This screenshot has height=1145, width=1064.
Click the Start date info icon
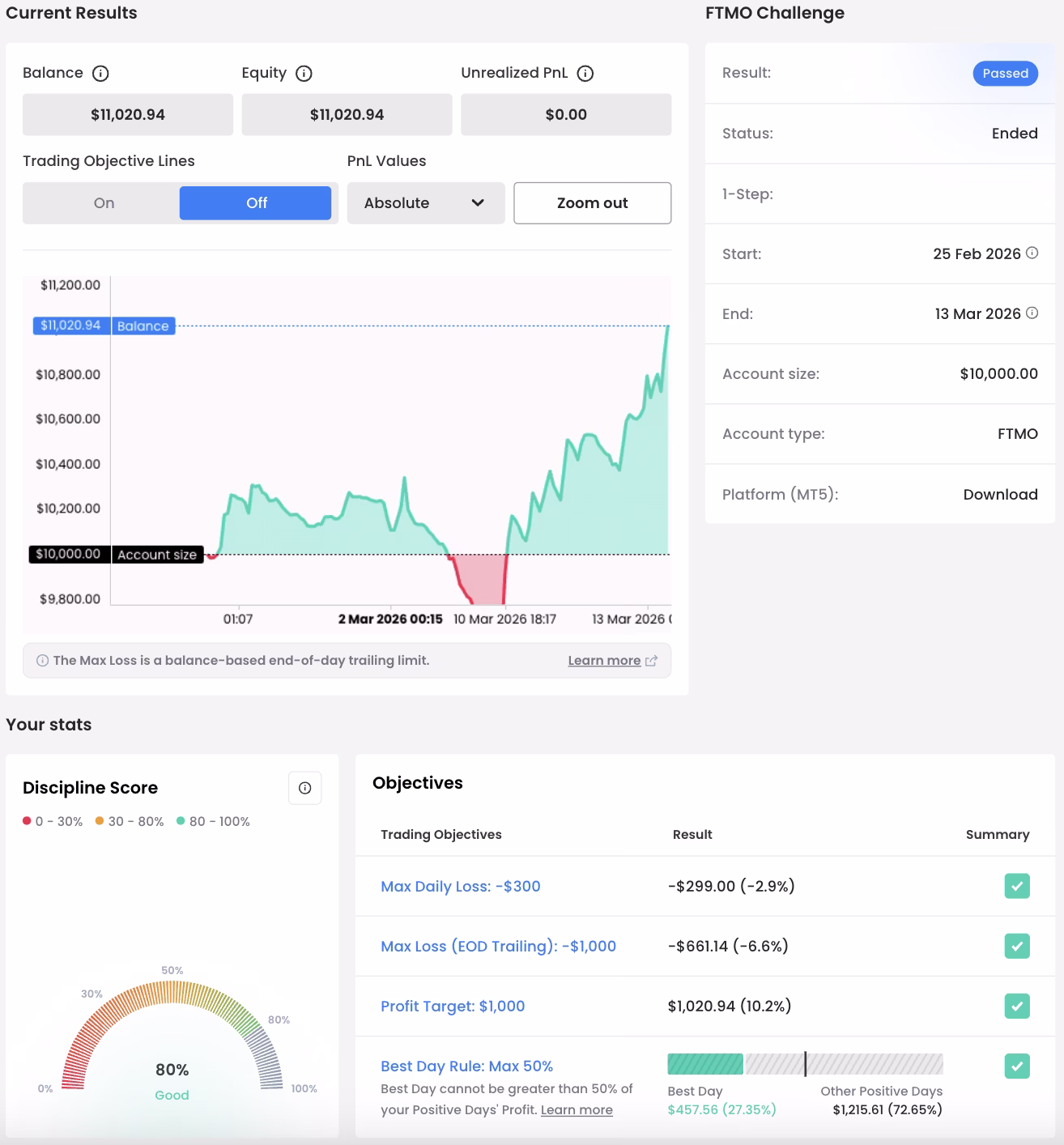[1032, 253]
